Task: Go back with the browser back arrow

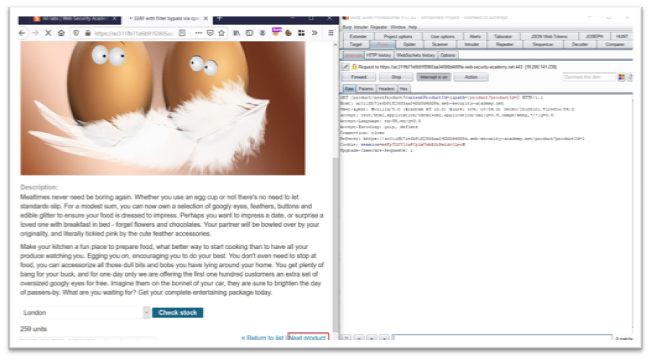Action: [x=22, y=33]
